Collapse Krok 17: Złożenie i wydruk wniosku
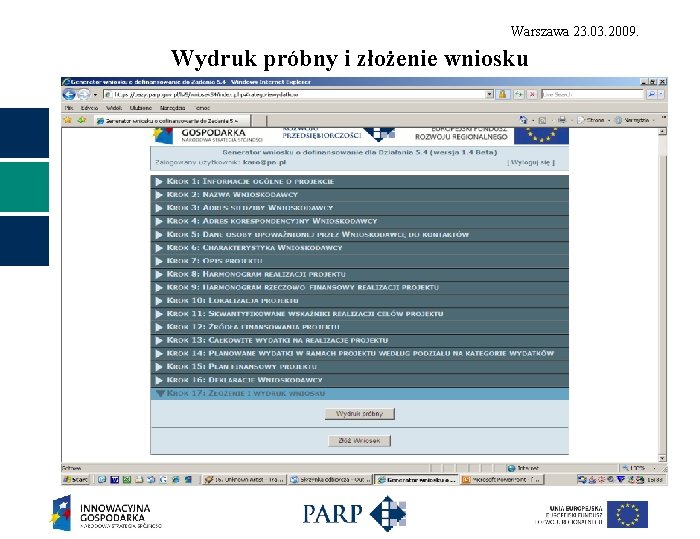Screen dimensions: 700x539 click(360, 393)
